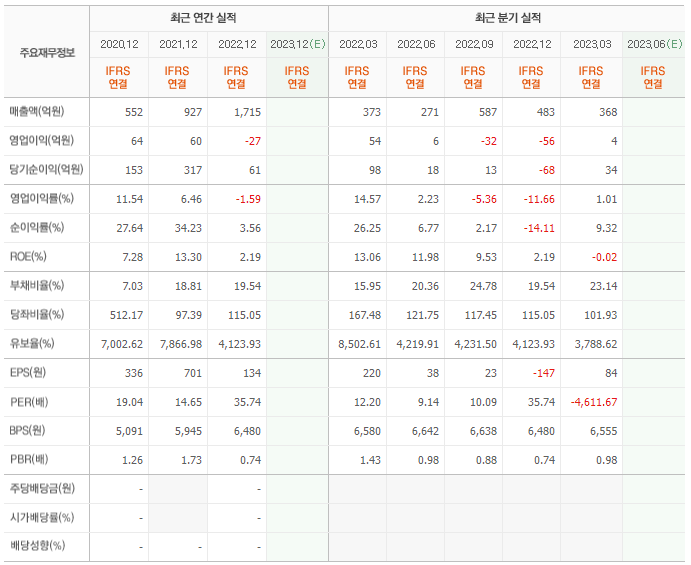The image size is (691, 565).
Task: Select the 순이익률(%) row label
Action: coord(37,228)
